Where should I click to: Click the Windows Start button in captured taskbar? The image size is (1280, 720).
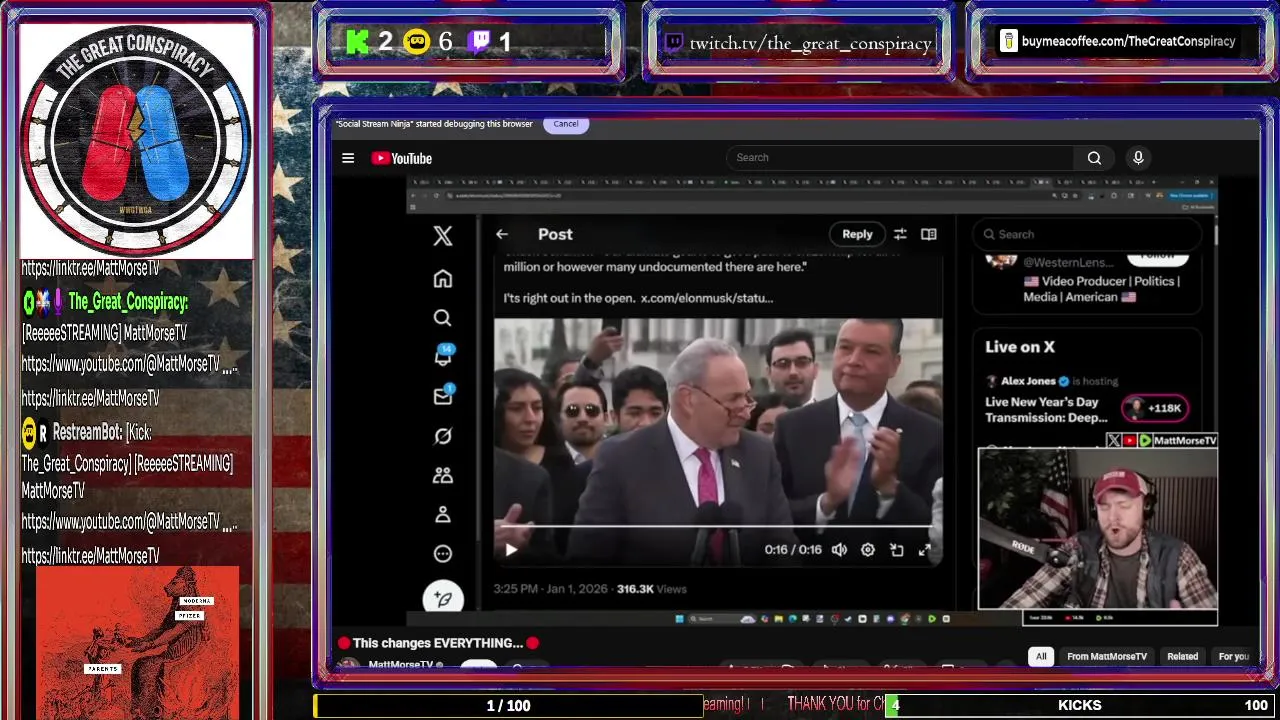click(680, 619)
